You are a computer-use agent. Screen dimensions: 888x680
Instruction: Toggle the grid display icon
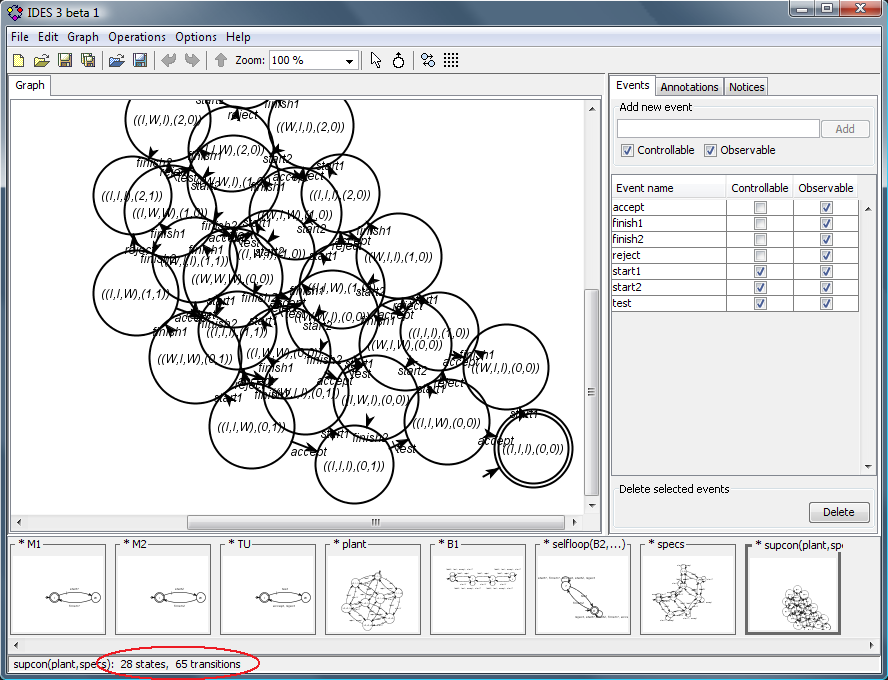pyautogui.click(x=451, y=60)
